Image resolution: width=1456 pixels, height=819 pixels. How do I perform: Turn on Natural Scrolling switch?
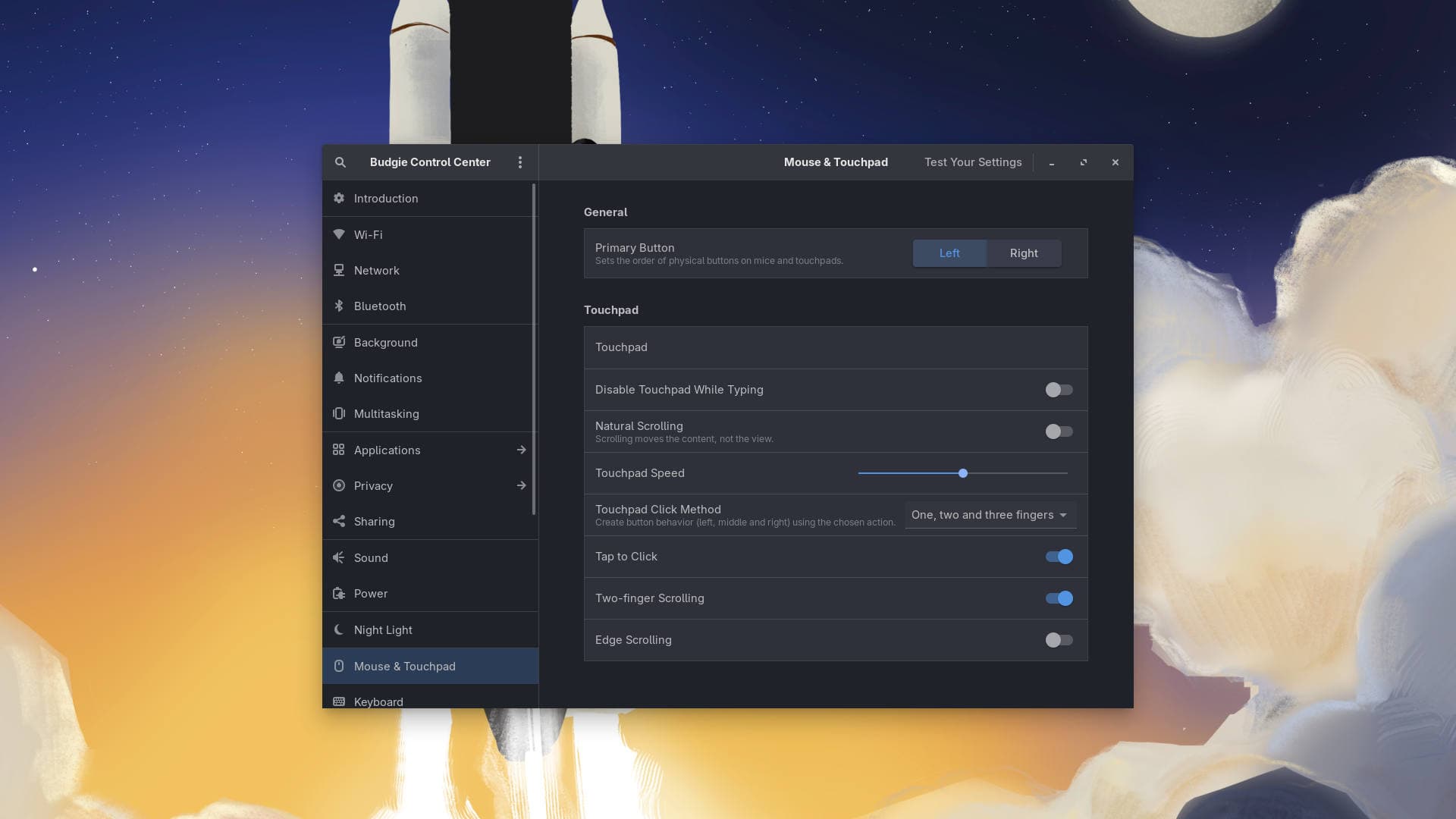tap(1059, 431)
